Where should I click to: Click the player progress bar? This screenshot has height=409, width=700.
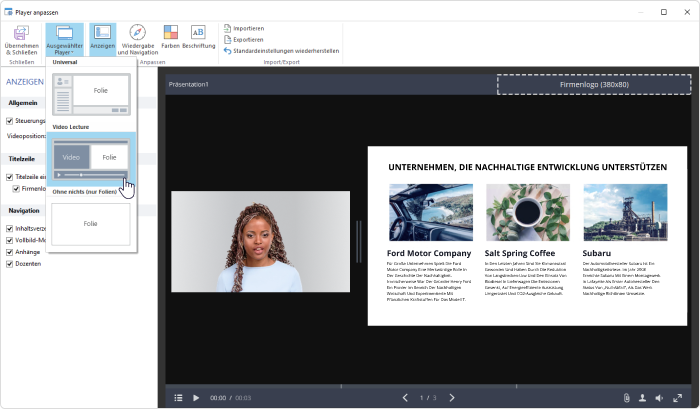click(x=428, y=386)
